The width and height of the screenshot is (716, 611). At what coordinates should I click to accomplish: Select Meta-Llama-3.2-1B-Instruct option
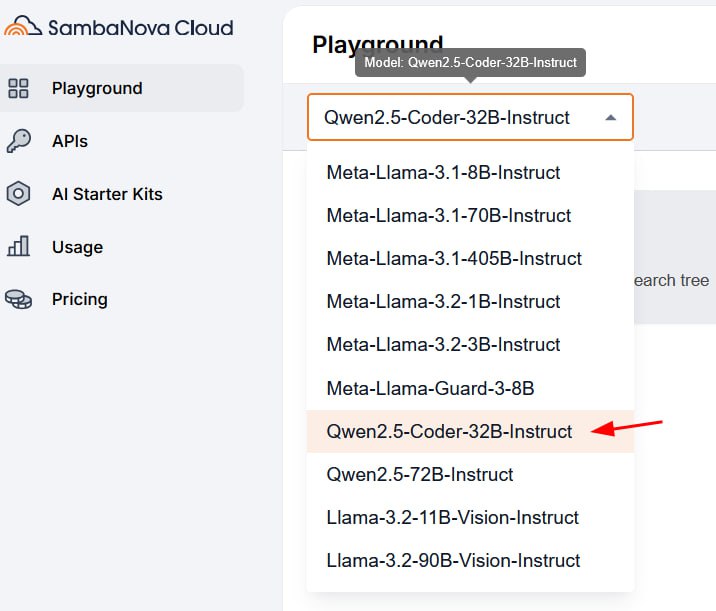(443, 302)
